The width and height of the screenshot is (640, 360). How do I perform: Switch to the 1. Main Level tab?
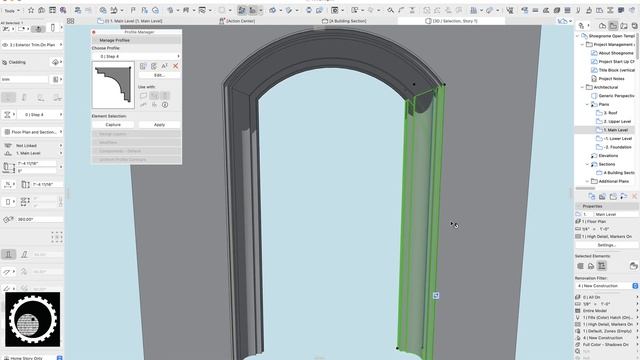click(130, 21)
